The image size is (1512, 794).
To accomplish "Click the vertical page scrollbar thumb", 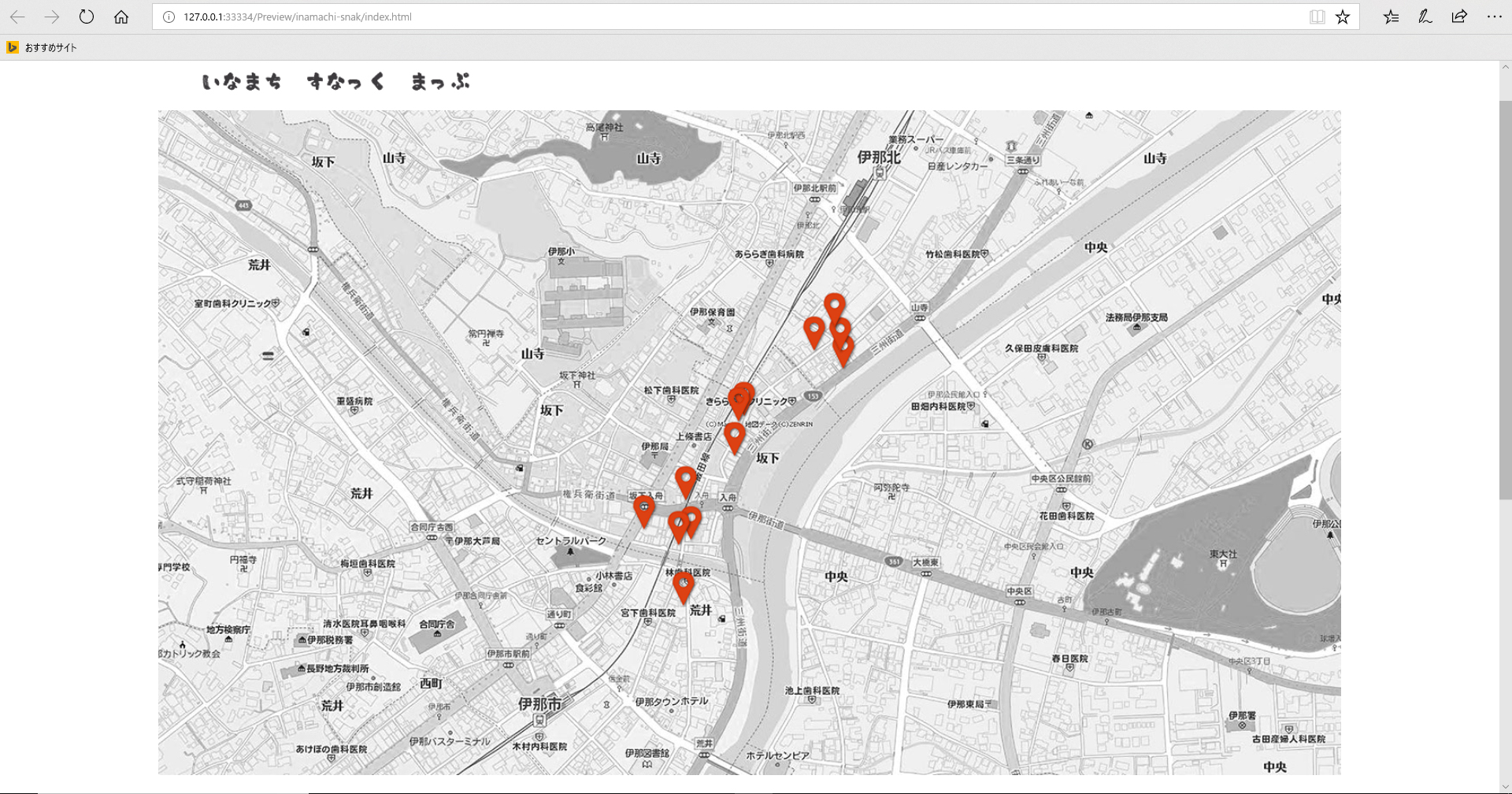I will [x=1505, y=299].
